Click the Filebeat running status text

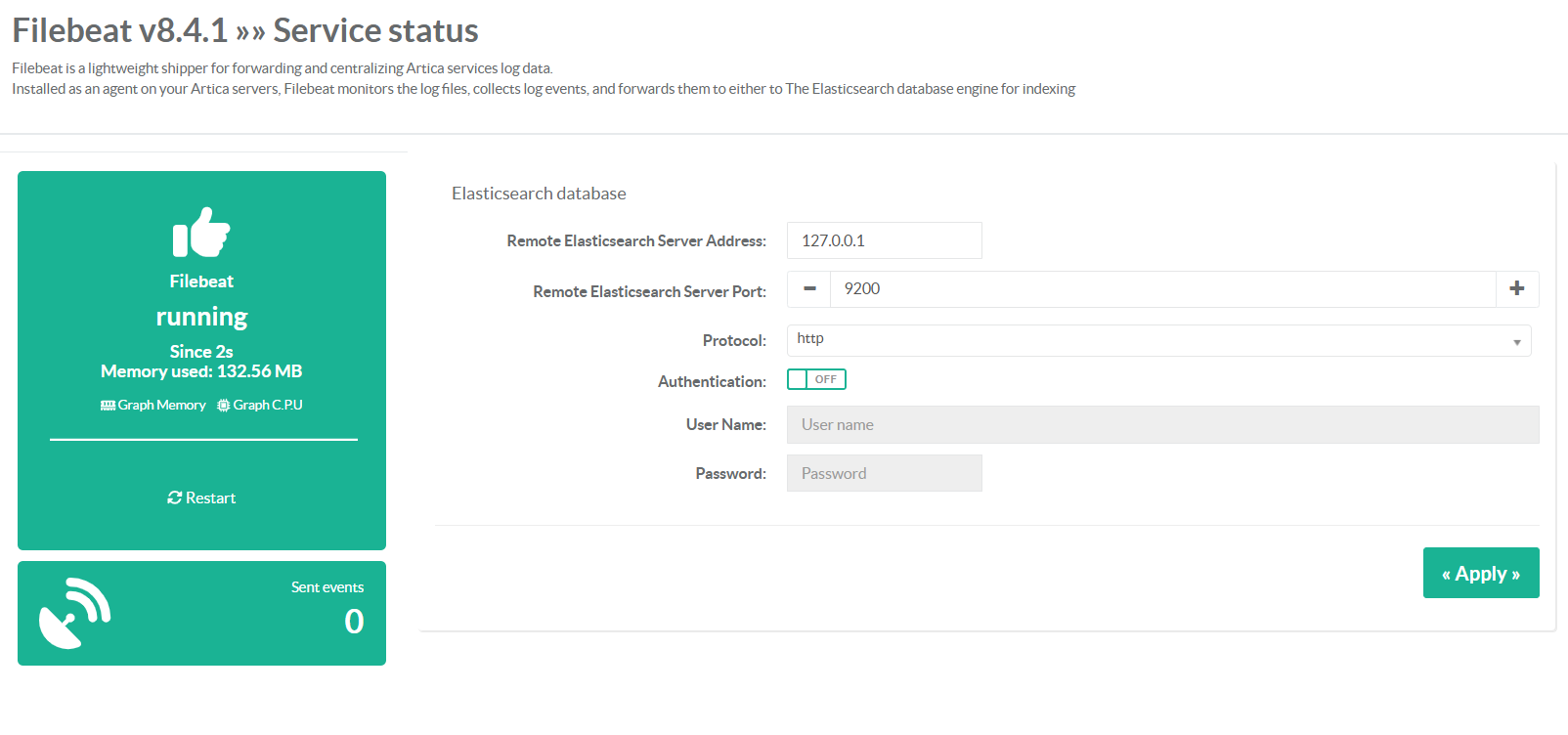coord(201,317)
